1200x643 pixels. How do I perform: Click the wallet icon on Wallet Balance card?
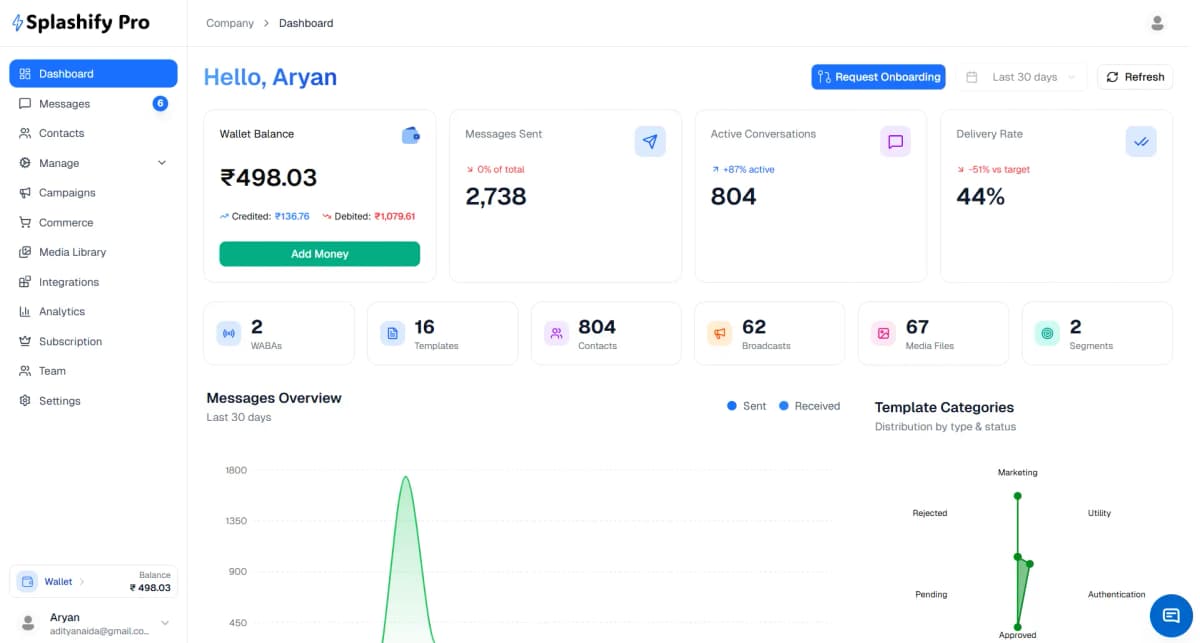411,135
